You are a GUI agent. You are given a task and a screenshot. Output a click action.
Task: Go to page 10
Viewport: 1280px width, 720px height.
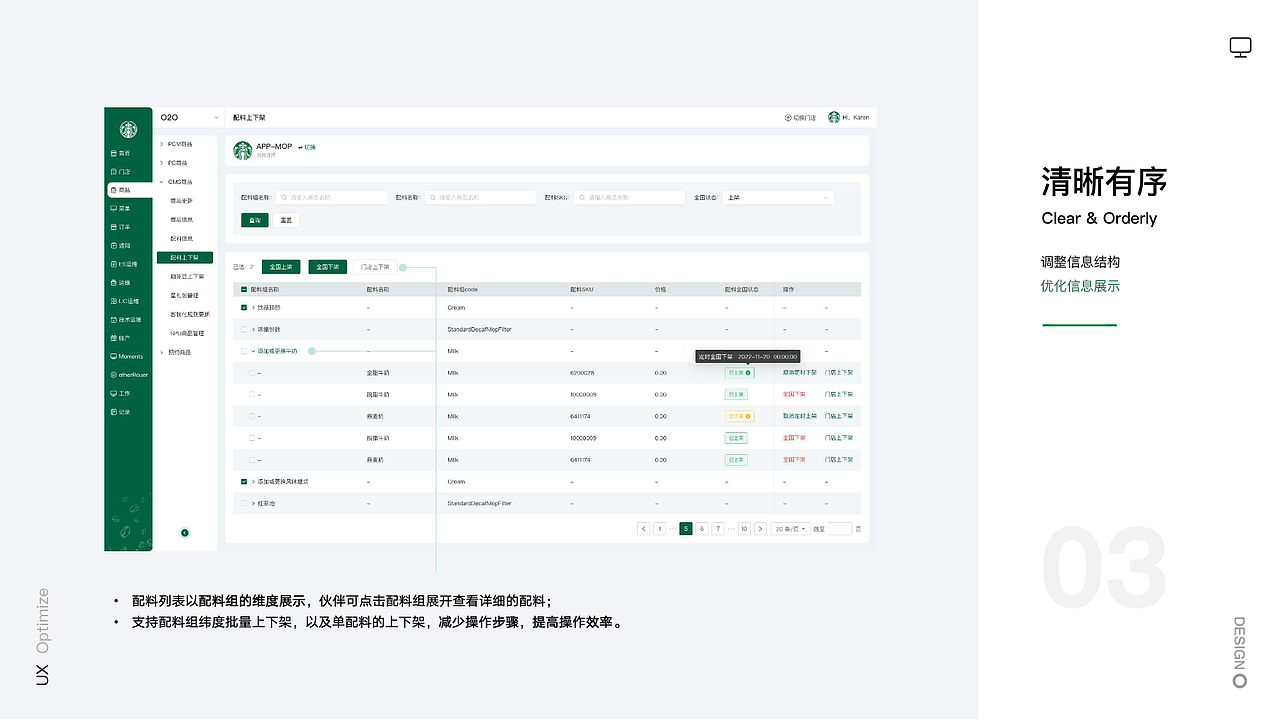pos(744,529)
